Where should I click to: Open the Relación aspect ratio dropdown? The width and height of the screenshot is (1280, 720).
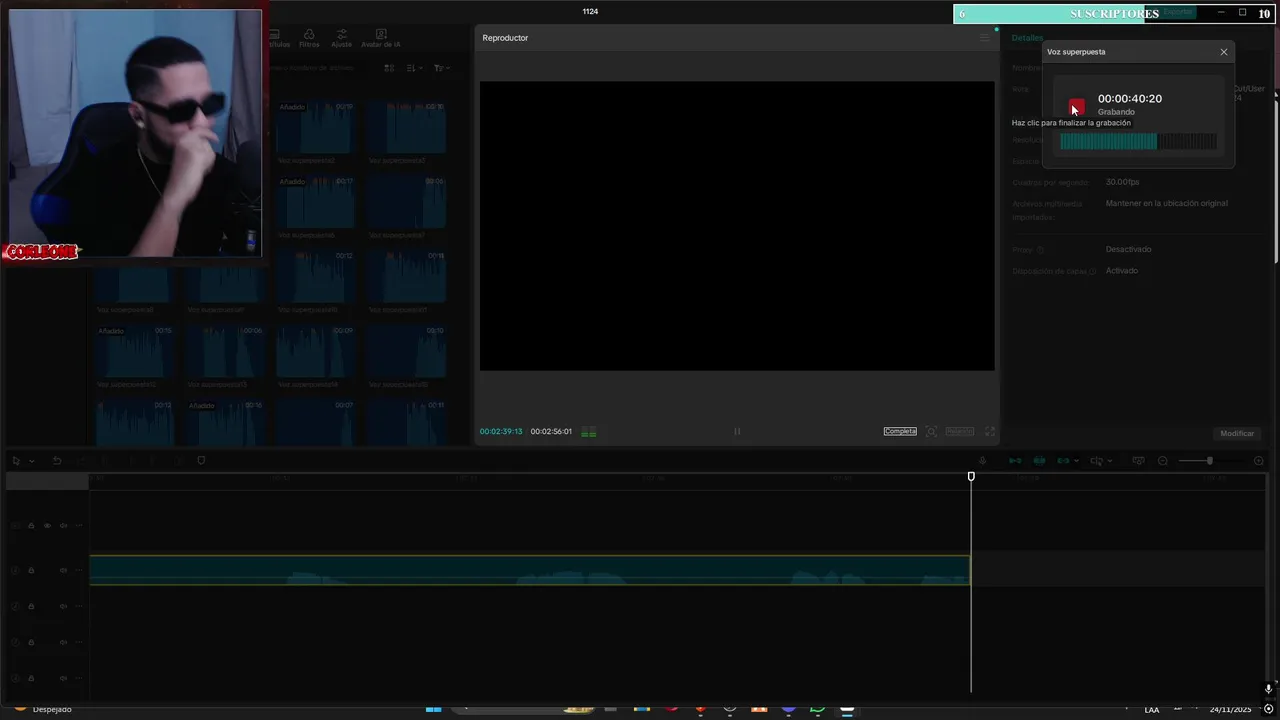click(959, 432)
